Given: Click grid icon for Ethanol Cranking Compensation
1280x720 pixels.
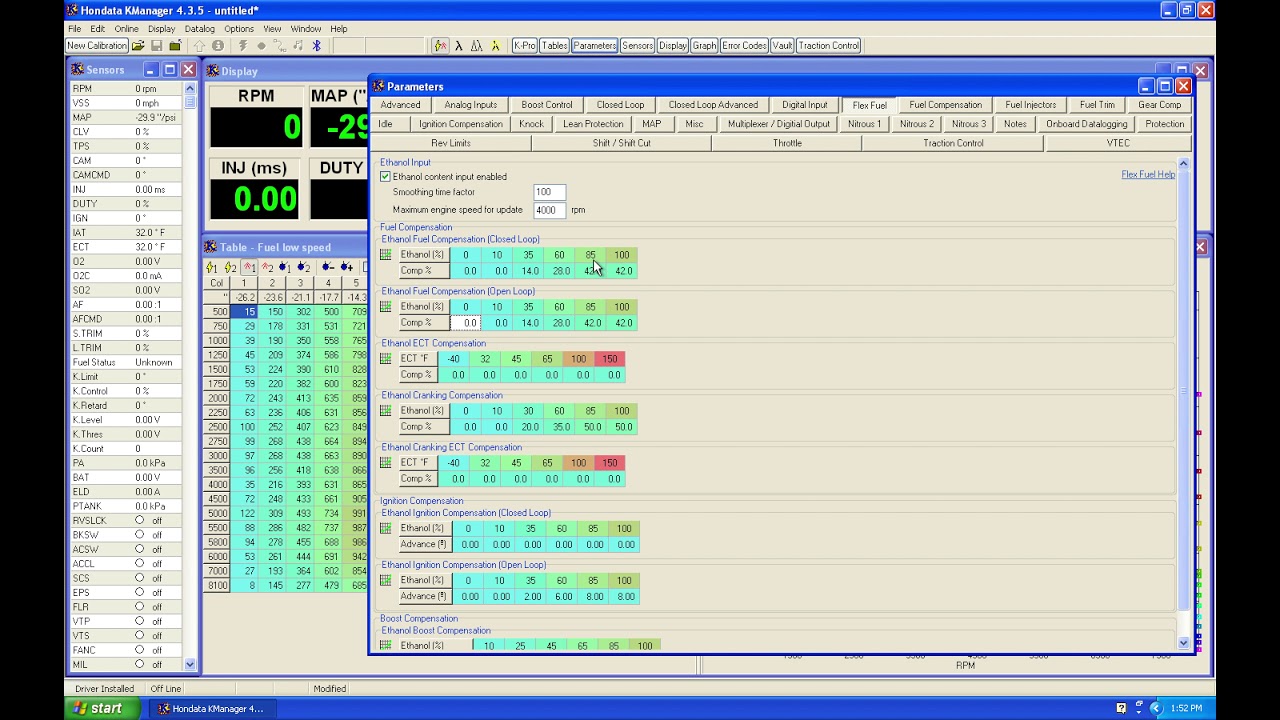Looking at the screenshot, I should tap(386, 411).
